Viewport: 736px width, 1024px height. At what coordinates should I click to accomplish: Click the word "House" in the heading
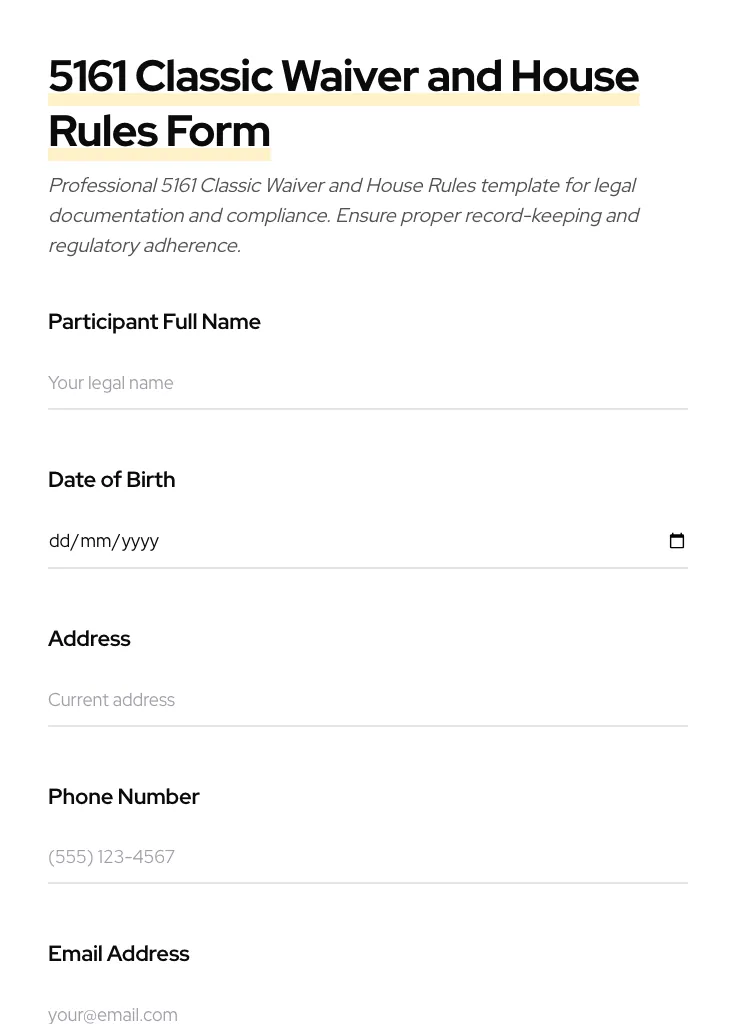[x=574, y=77]
